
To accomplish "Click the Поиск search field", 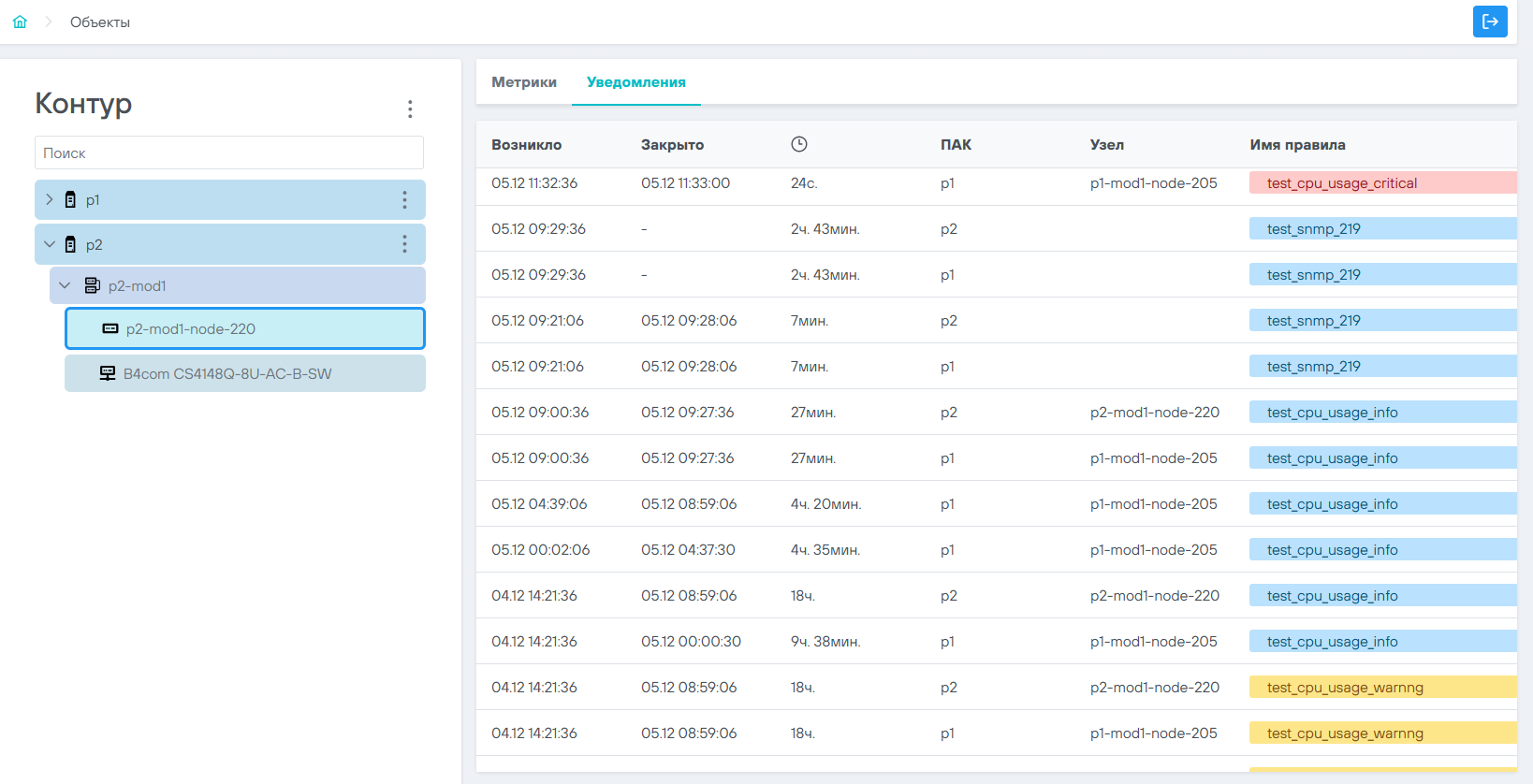I will [x=228, y=152].
